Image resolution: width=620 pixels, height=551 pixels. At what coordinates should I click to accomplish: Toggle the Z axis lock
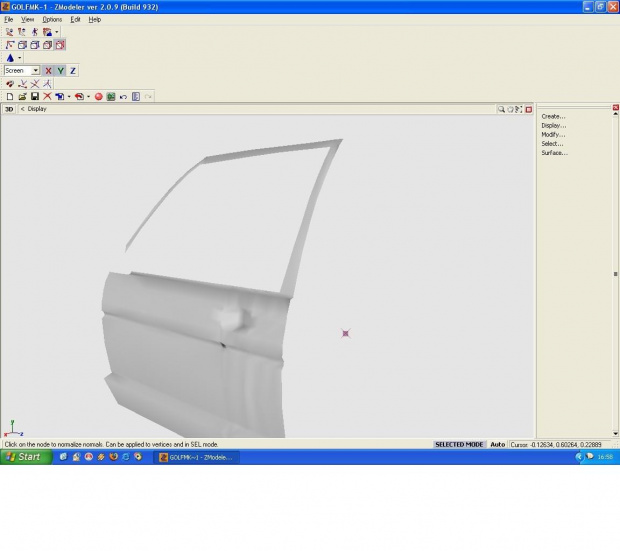pyautogui.click(x=72, y=71)
